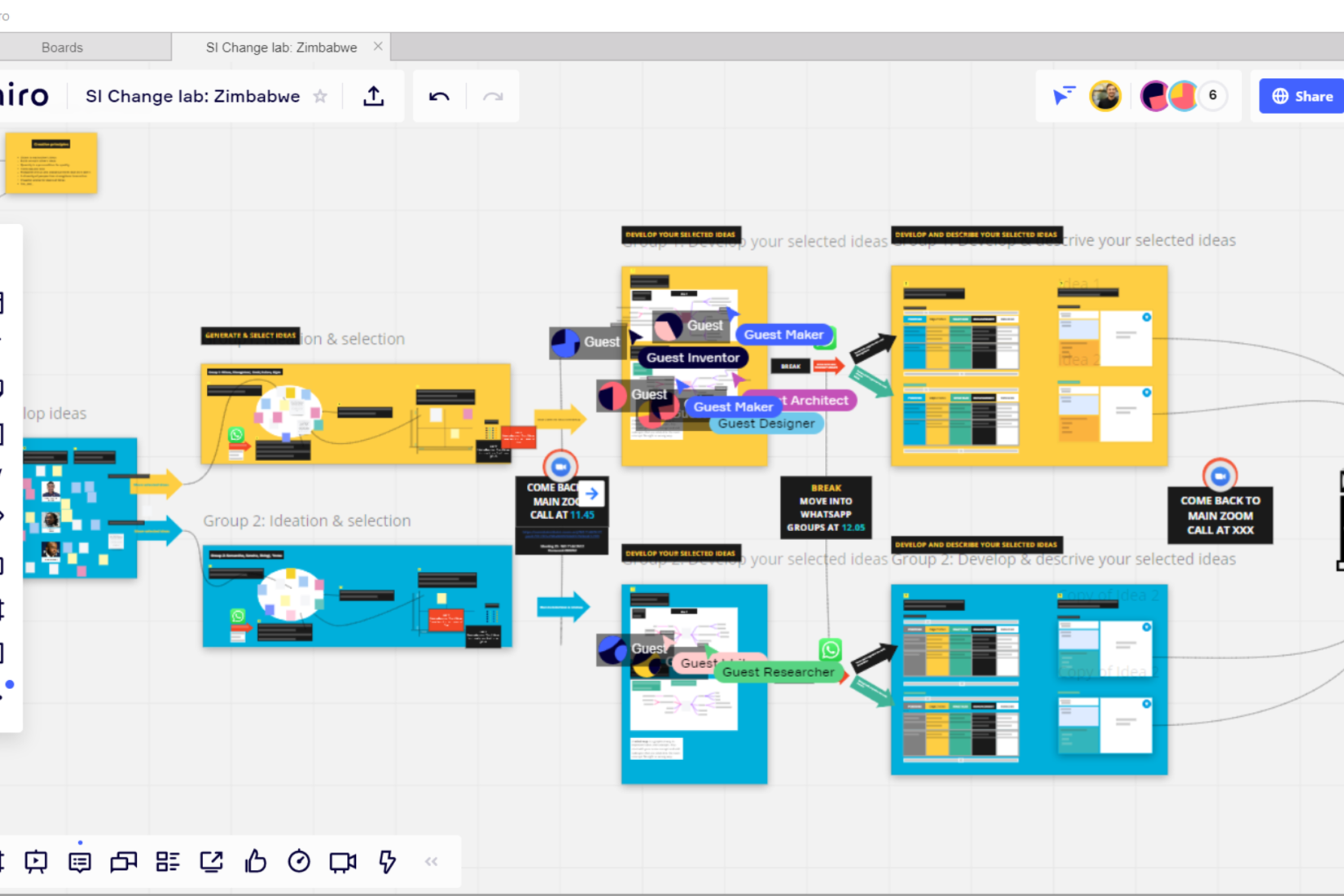Open the cards list icon
Screen dimensions: 1344x896
pos(168,862)
